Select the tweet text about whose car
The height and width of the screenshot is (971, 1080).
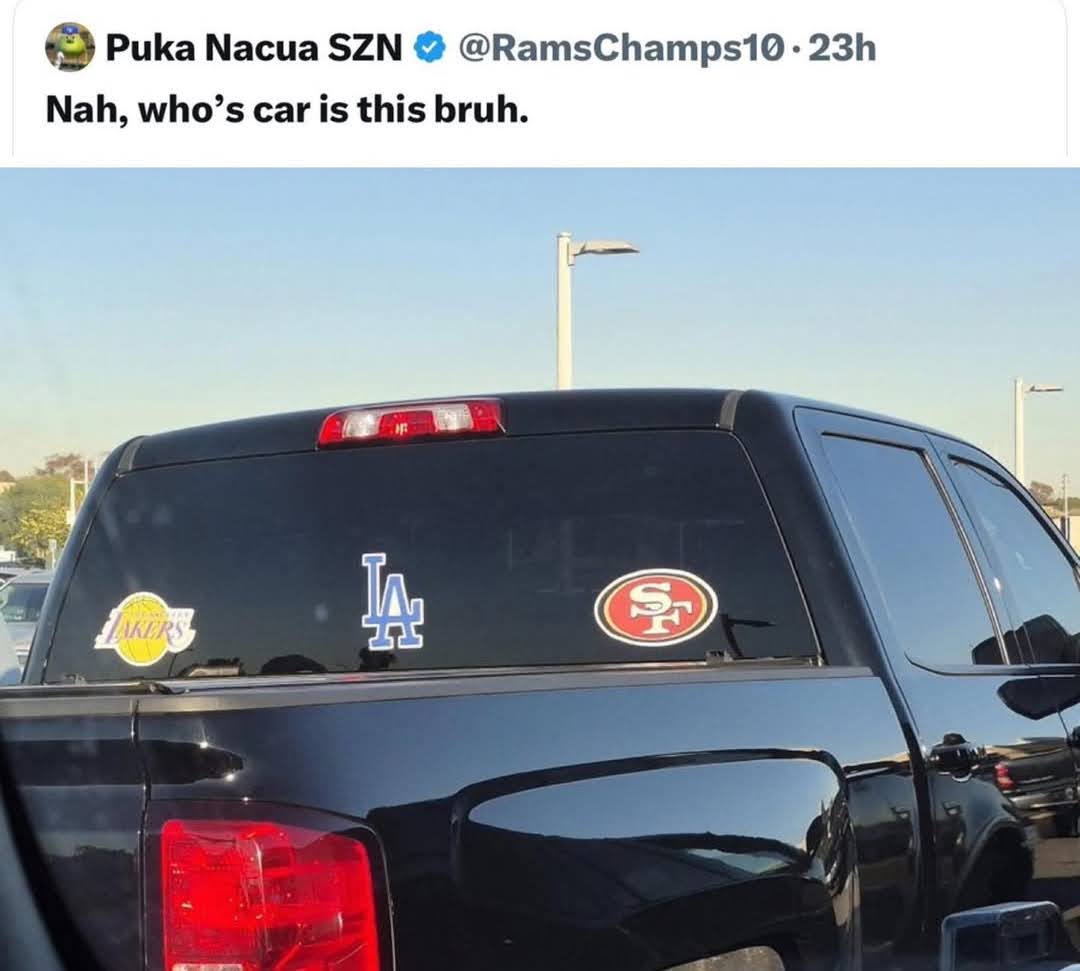287,110
